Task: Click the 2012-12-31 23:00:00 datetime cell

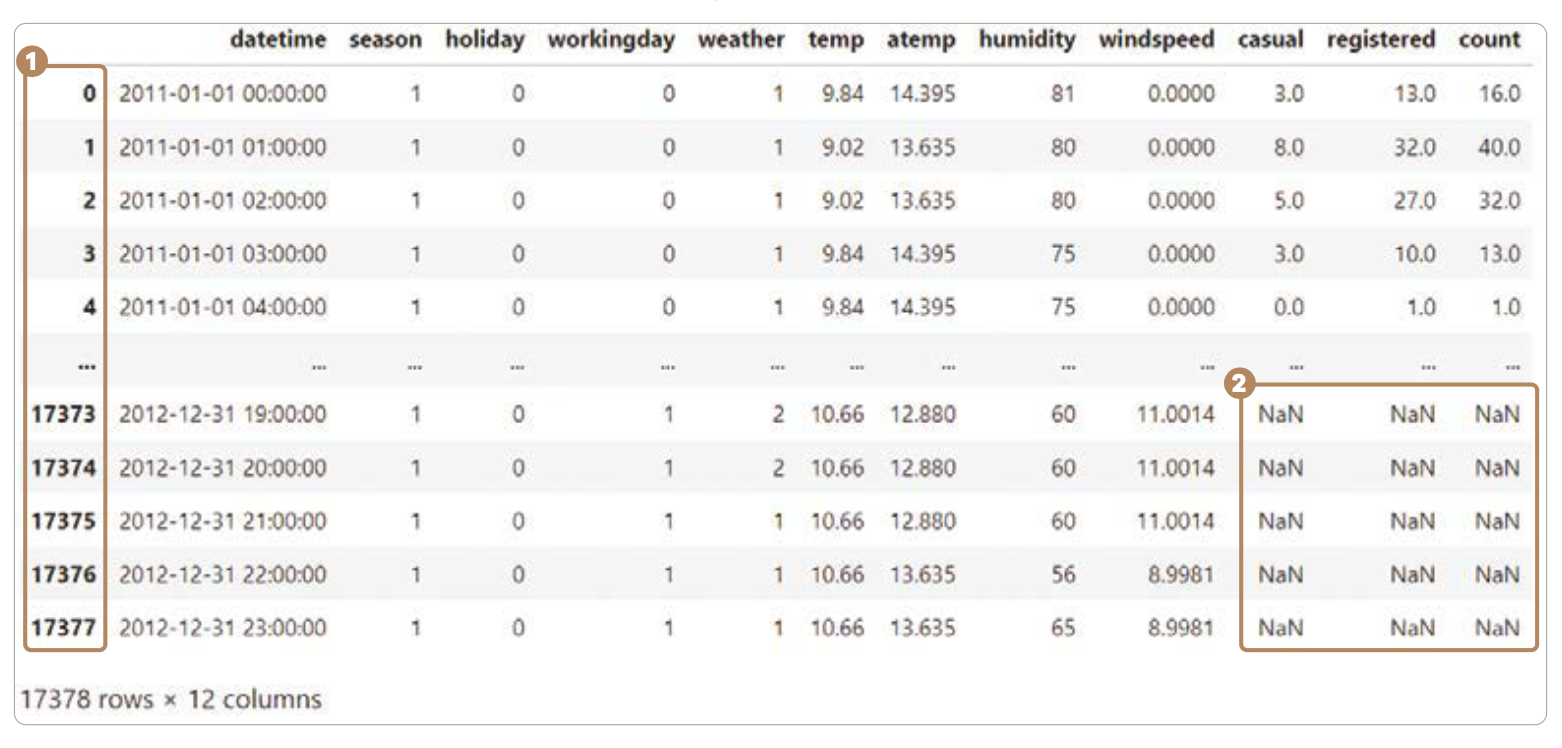Action: (222, 629)
